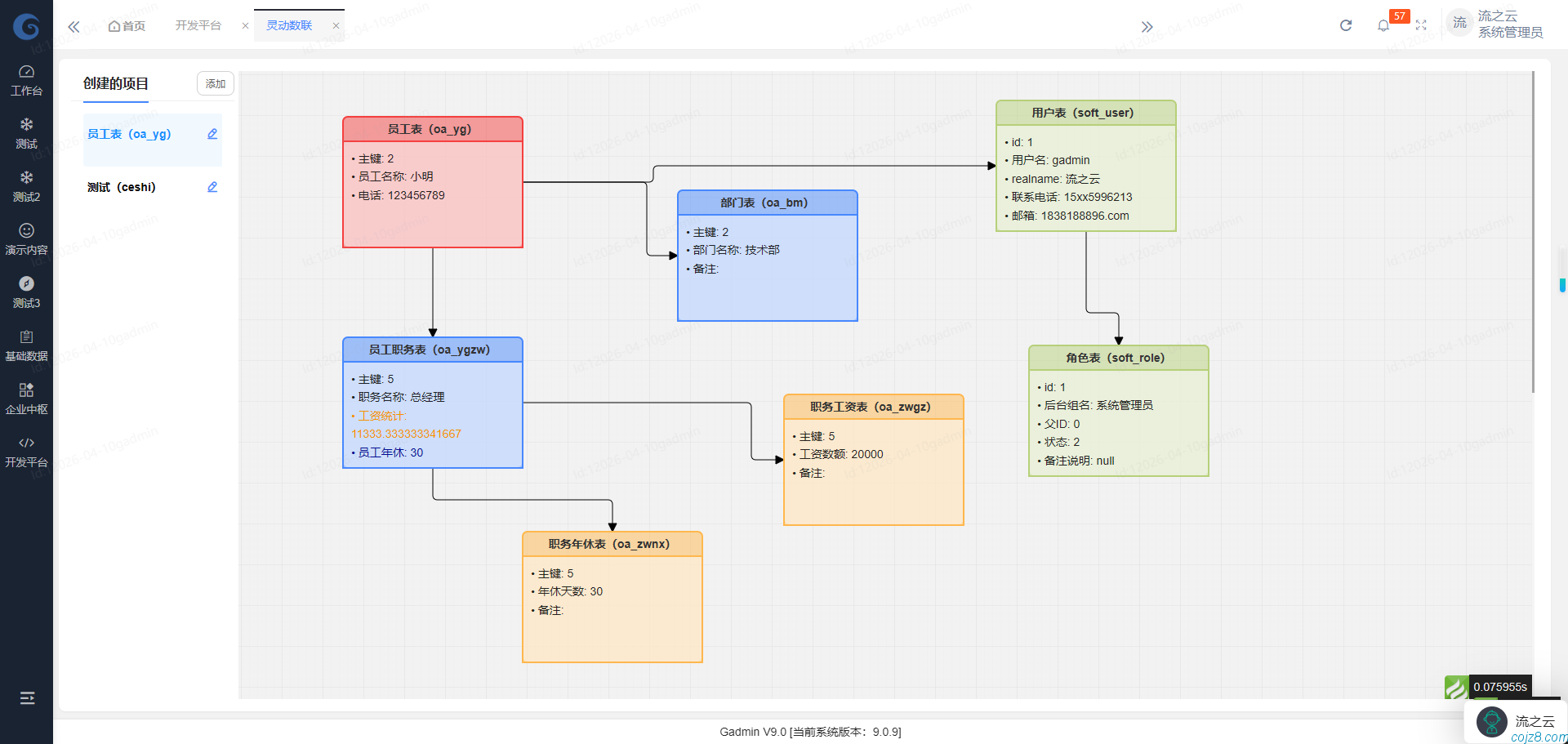Click the 添加 button
This screenshot has height=744, width=1568.
[x=216, y=83]
